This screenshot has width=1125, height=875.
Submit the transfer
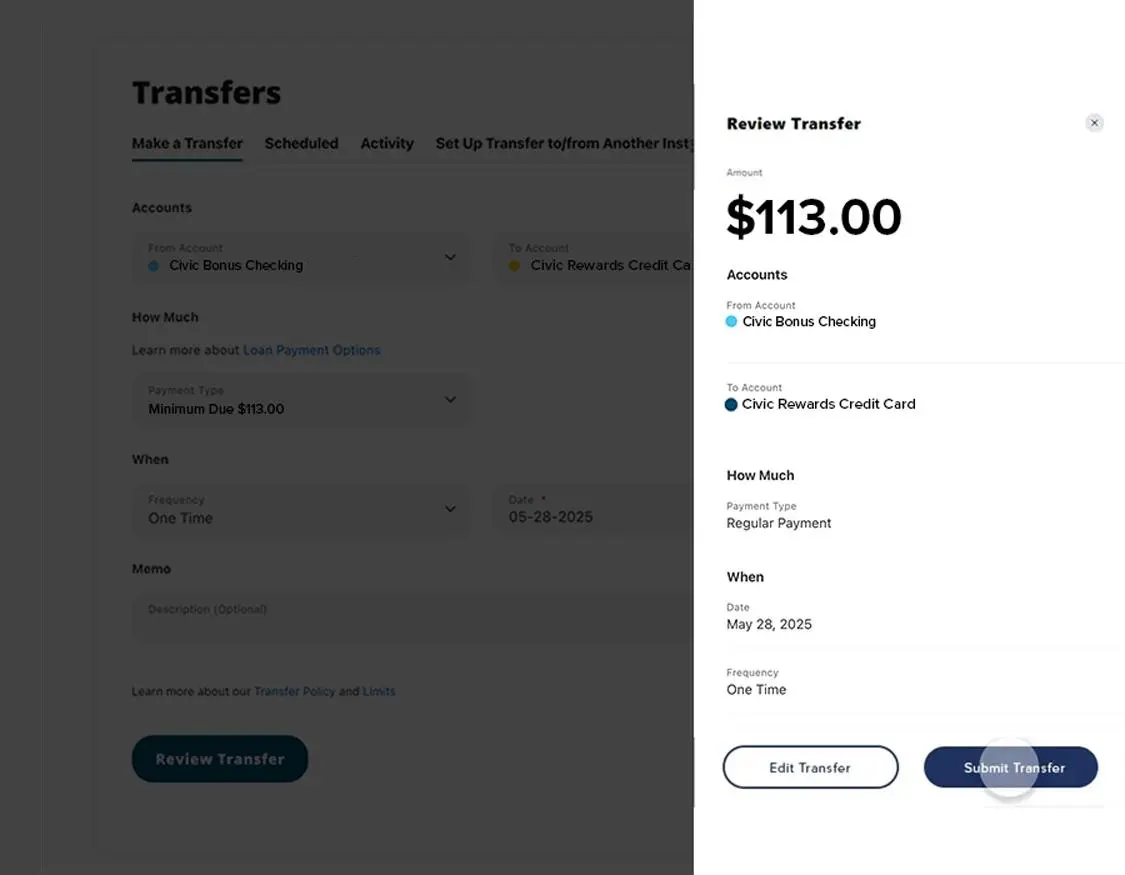point(1010,767)
